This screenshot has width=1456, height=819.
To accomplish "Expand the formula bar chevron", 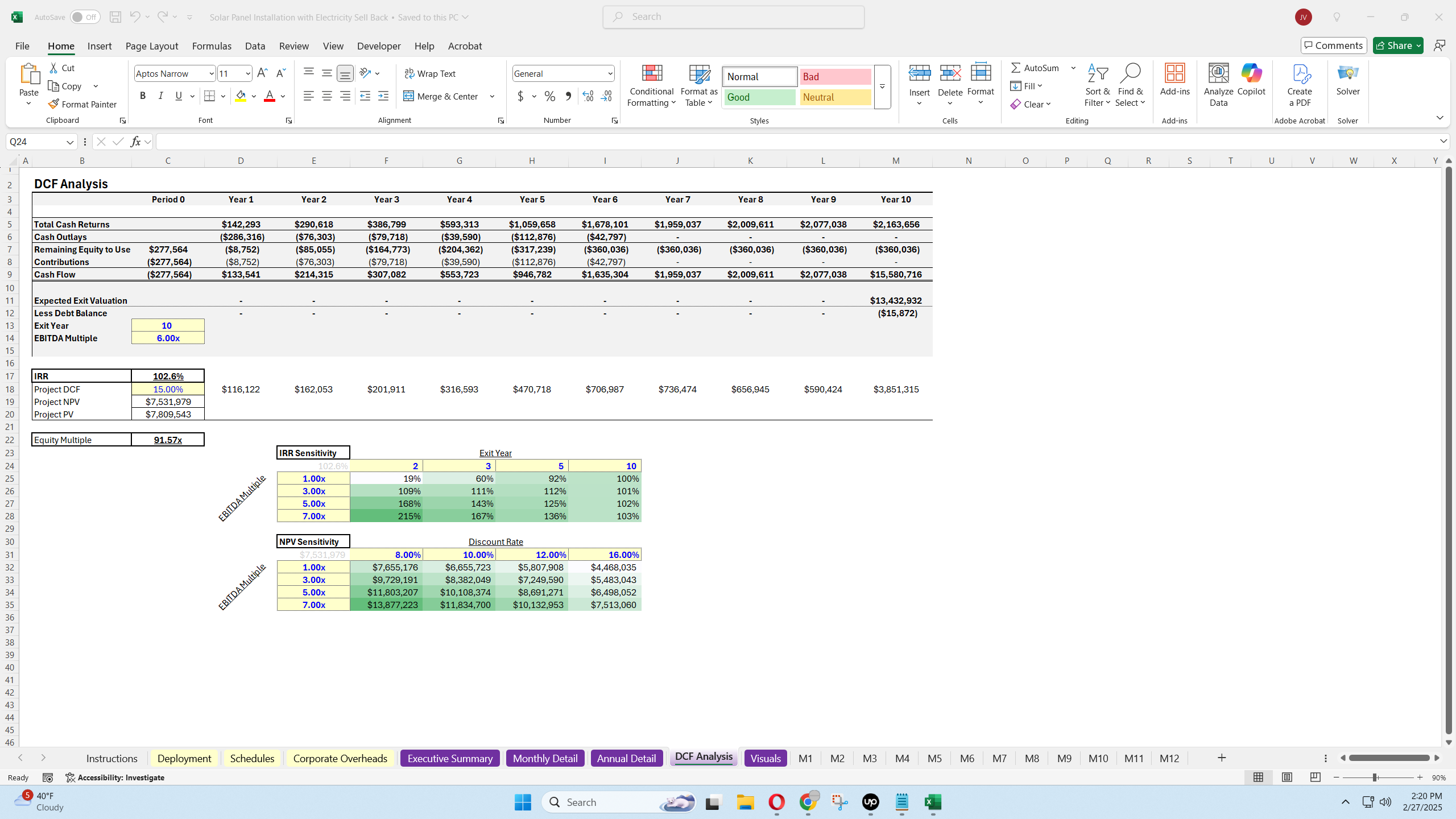I will click(1443, 141).
